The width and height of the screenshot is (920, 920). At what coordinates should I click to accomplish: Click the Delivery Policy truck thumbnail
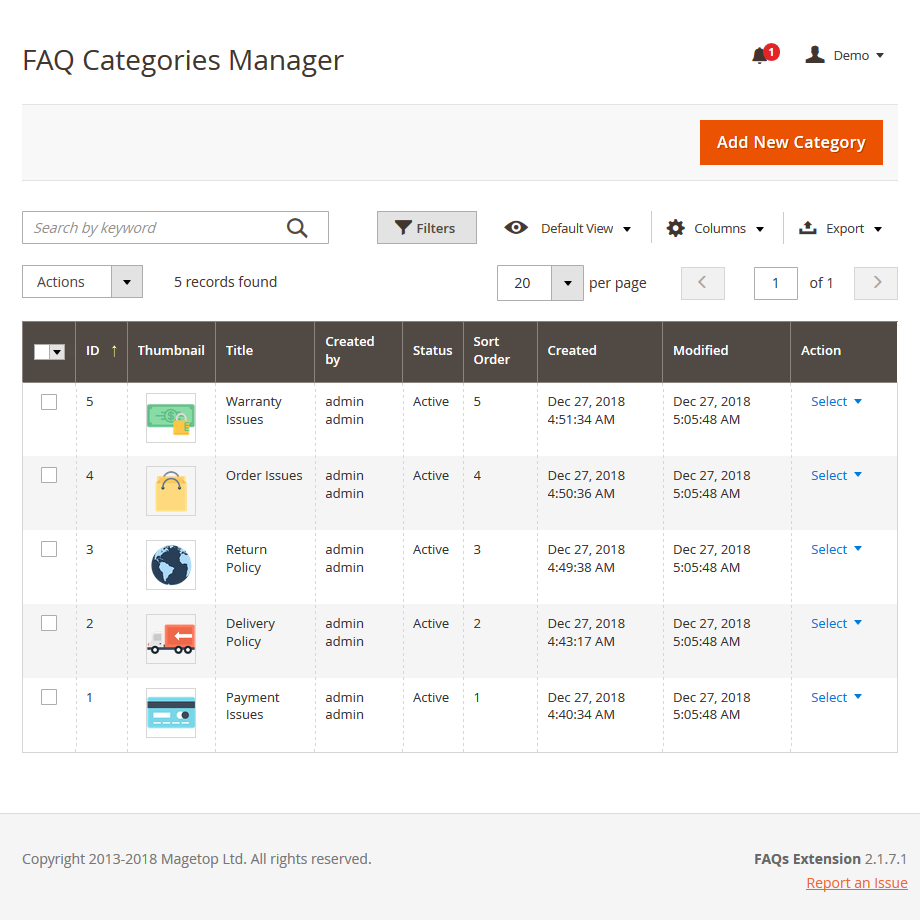tap(171, 639)
